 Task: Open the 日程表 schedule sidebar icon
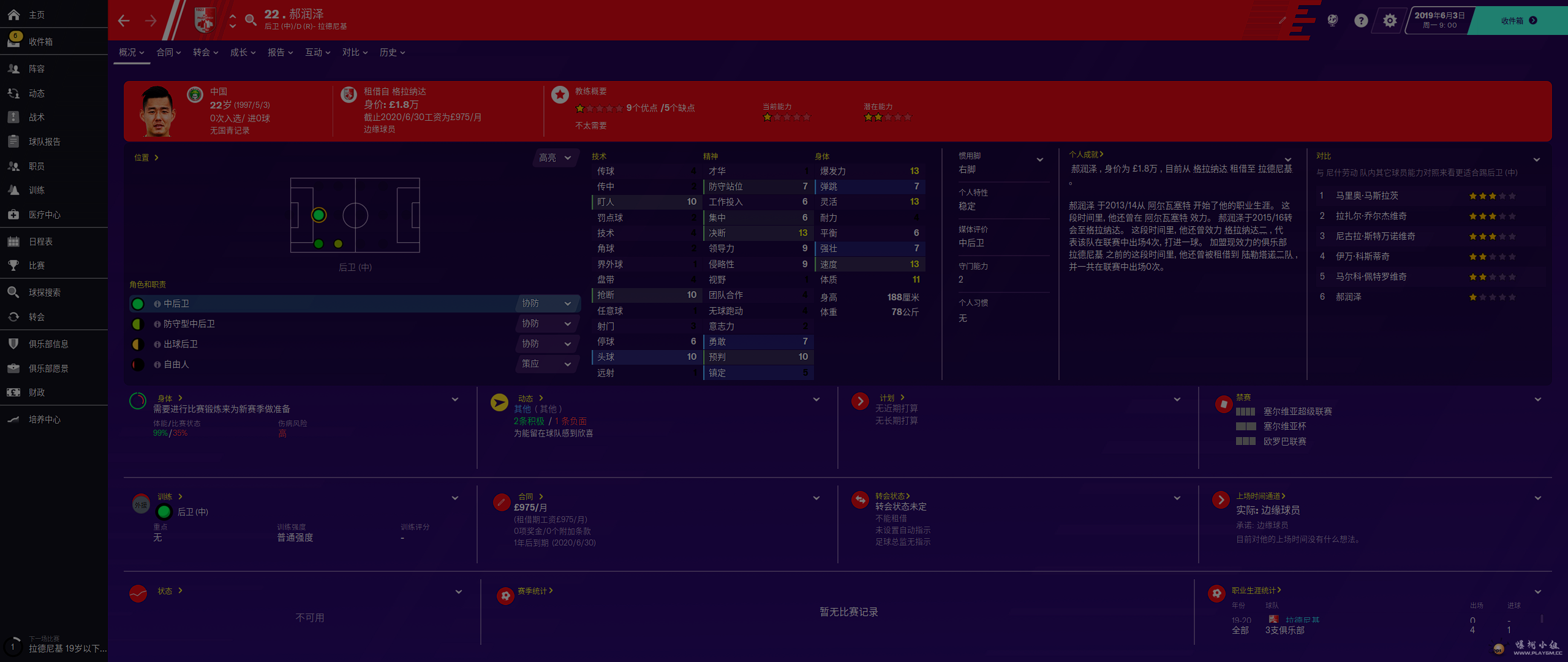13,242
